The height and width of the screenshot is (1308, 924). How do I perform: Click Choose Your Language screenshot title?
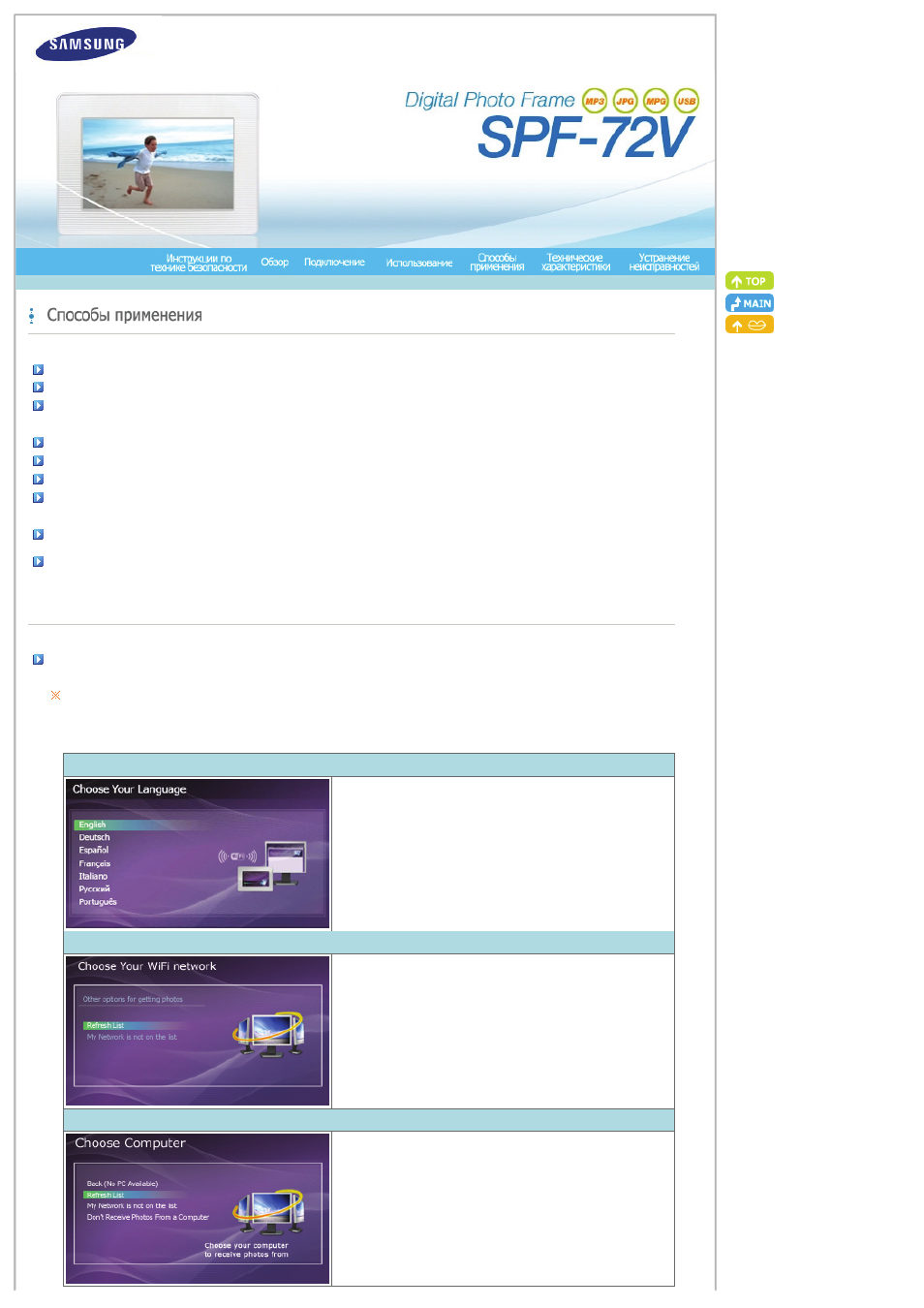tap(129, 790)
